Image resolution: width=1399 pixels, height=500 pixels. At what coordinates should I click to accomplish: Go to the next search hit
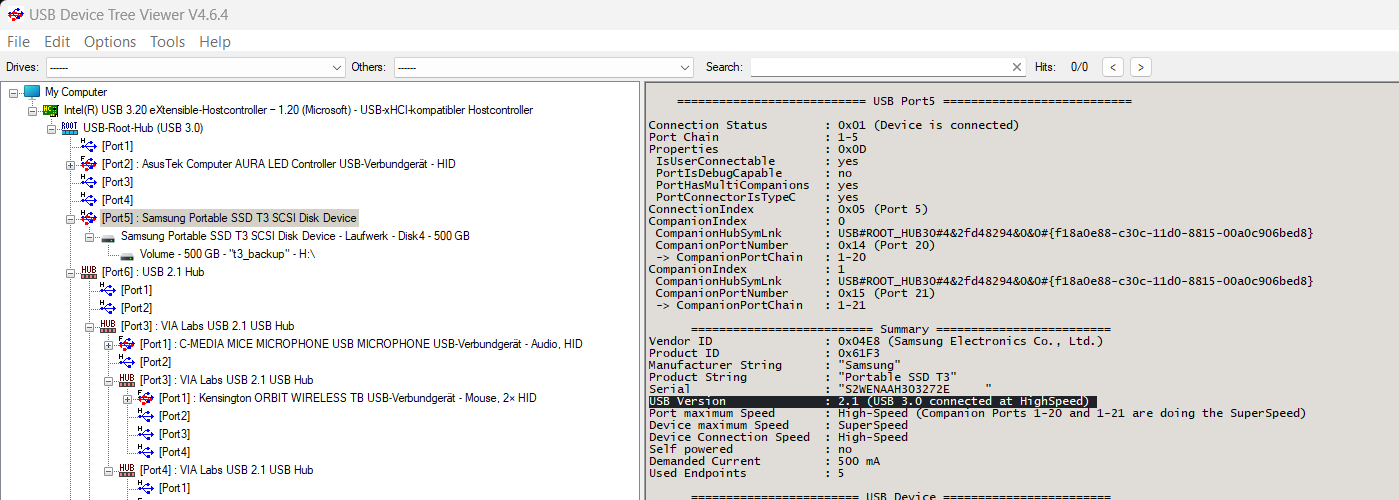1139,67
